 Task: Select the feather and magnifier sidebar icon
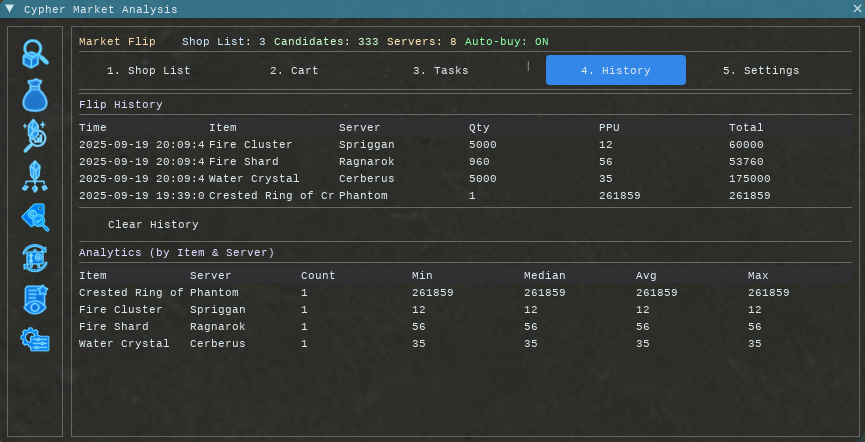[35, 136]
